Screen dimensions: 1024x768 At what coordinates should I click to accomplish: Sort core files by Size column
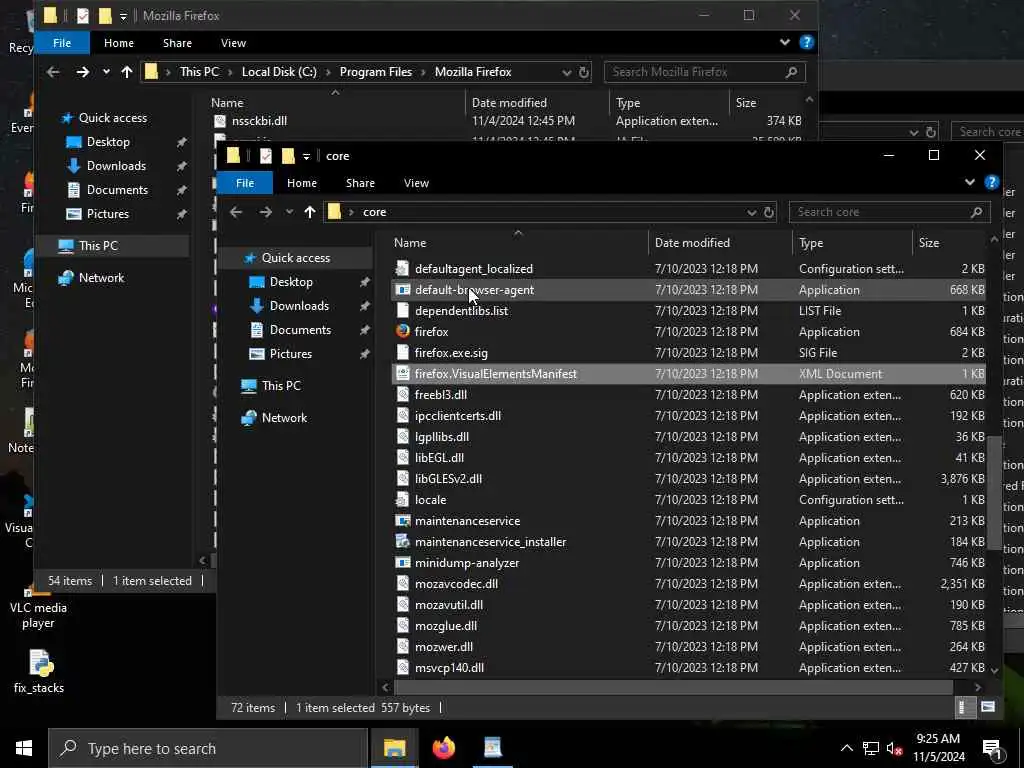[950, 243]
